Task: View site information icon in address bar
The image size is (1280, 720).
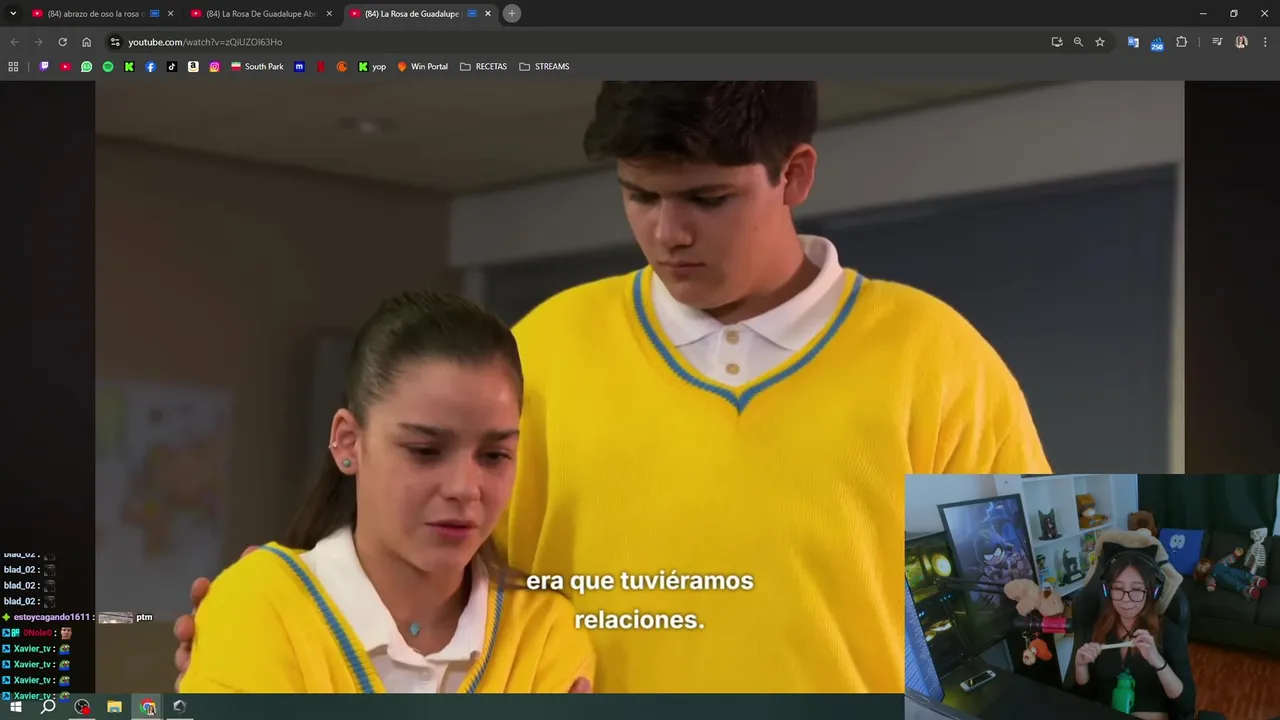Action: pyautogui.click(x=115, y=42)
